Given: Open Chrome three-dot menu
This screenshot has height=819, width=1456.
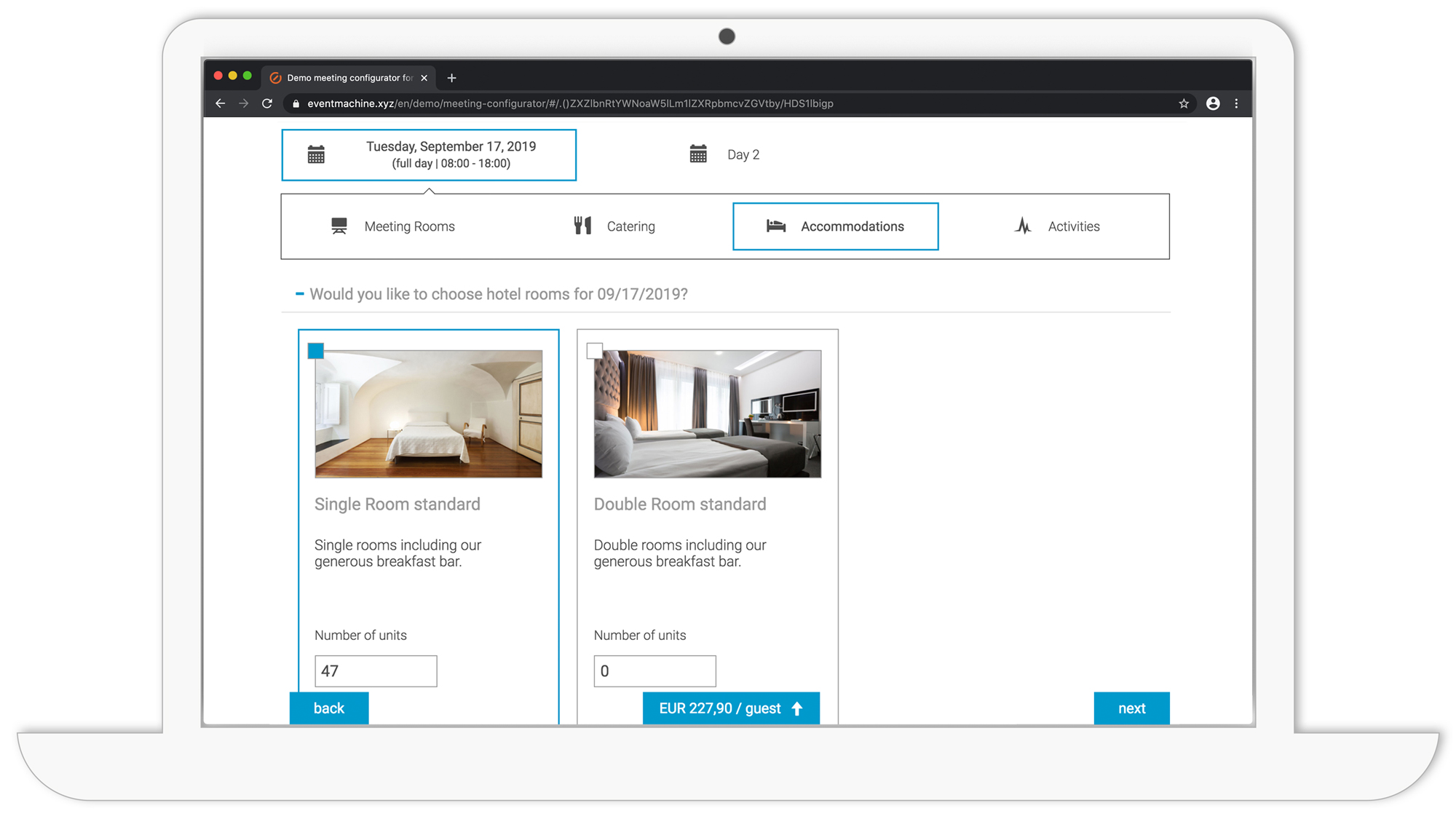Looking at the screenshot, I should click(x=1236, y=103).
